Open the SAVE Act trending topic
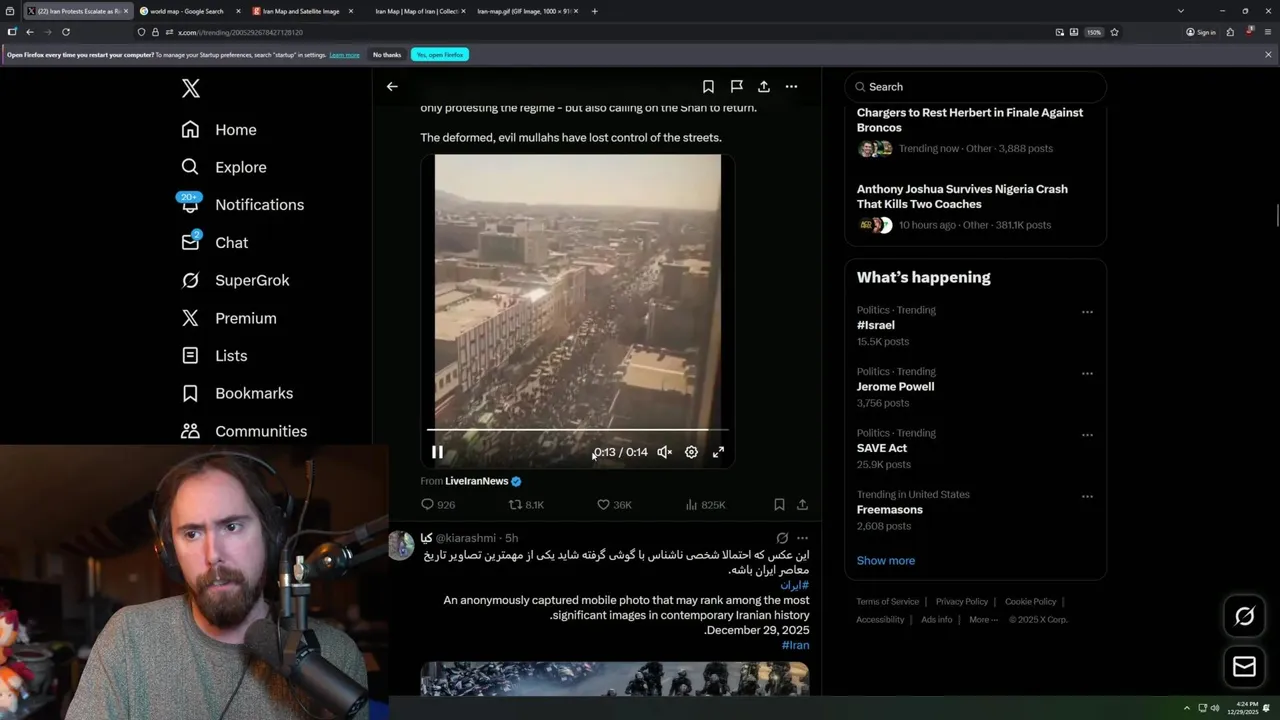Image resolution: width=1280 pixels, height=720 pixels. [882, 448]
